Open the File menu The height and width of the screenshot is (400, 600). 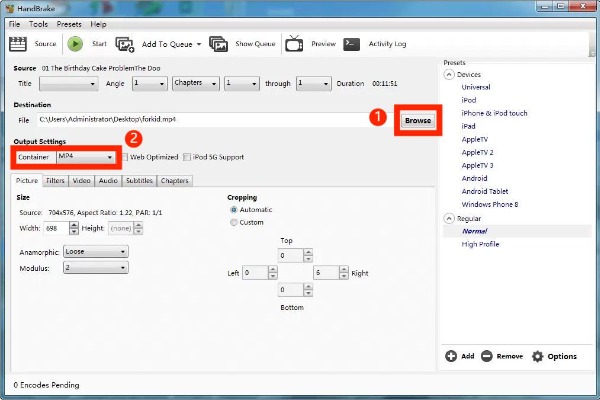[x=15, y=24]
